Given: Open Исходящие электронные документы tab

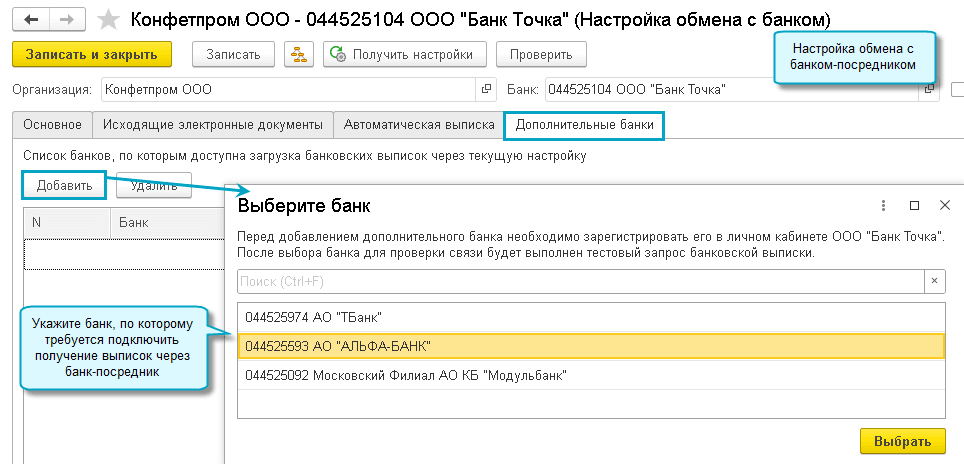Looking at the screenshot, I should click(213, 125).
